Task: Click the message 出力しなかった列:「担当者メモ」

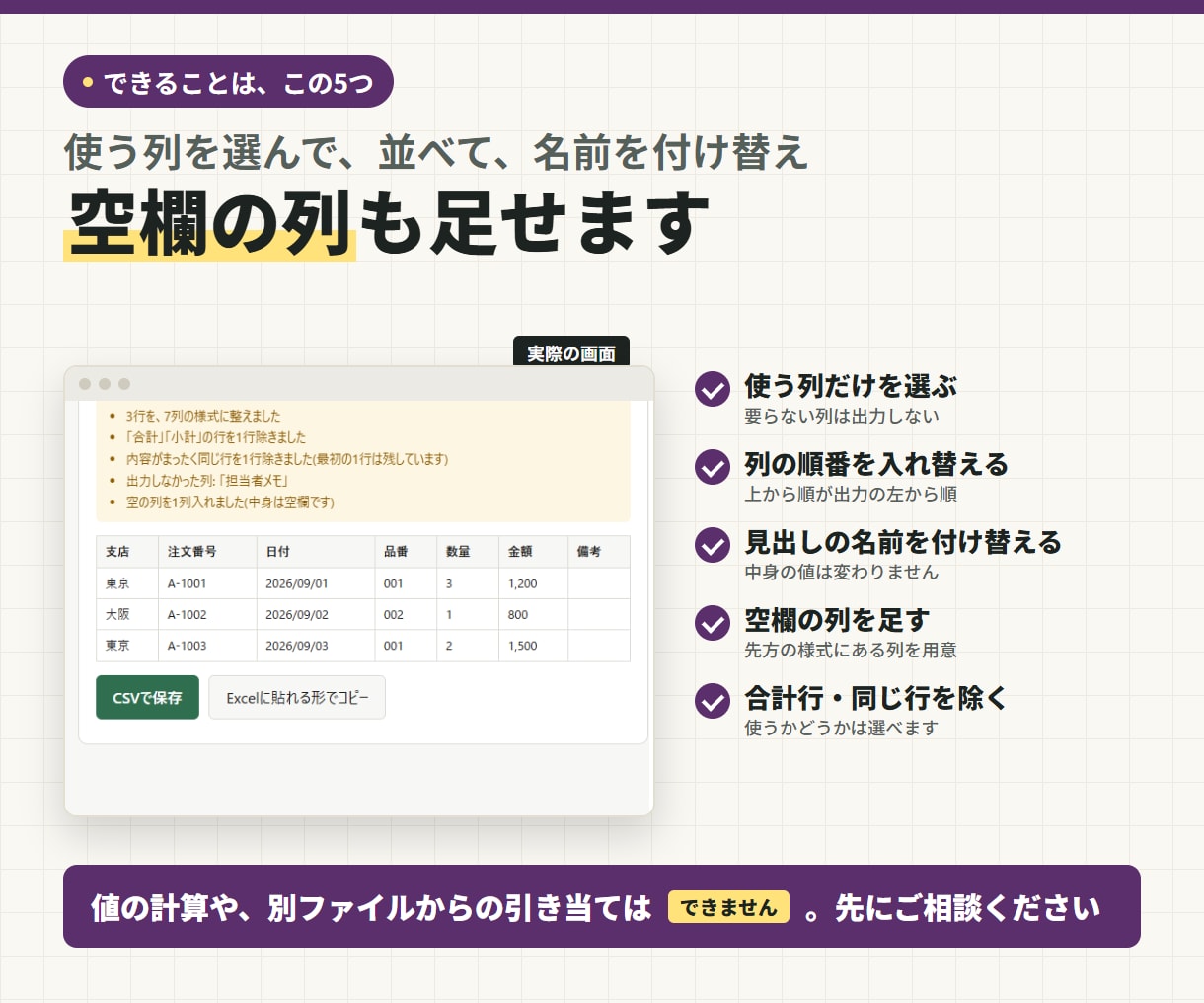Action: [207, 481]
